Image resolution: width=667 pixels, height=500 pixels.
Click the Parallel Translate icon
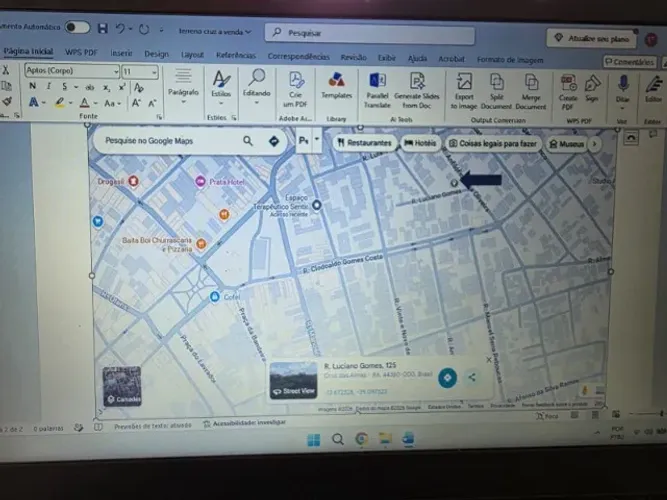[x=377, y=91]
